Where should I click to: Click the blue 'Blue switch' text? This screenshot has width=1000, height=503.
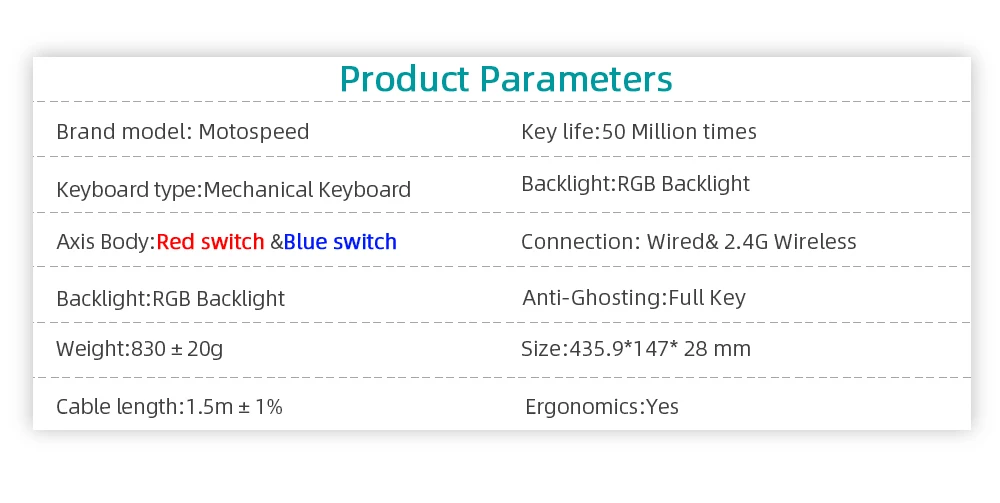pyautogui.click(x=340, y=242)
